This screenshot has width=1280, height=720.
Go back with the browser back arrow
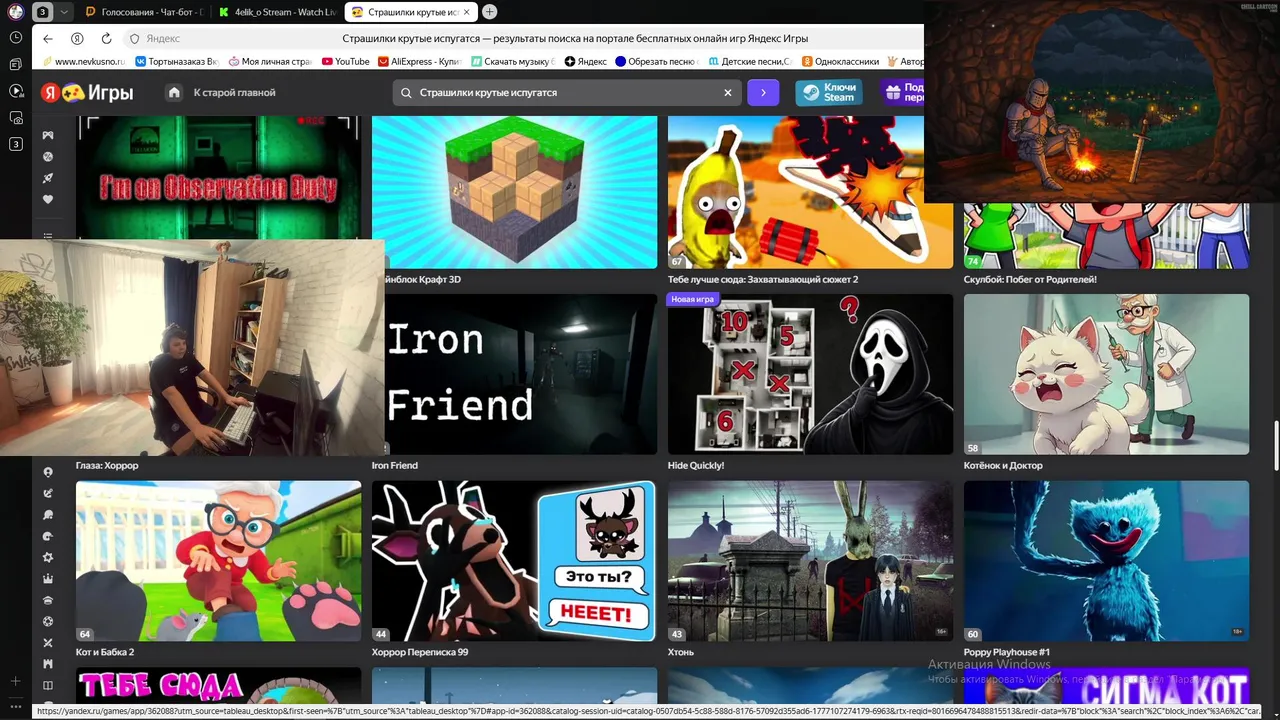pos(47,38)
